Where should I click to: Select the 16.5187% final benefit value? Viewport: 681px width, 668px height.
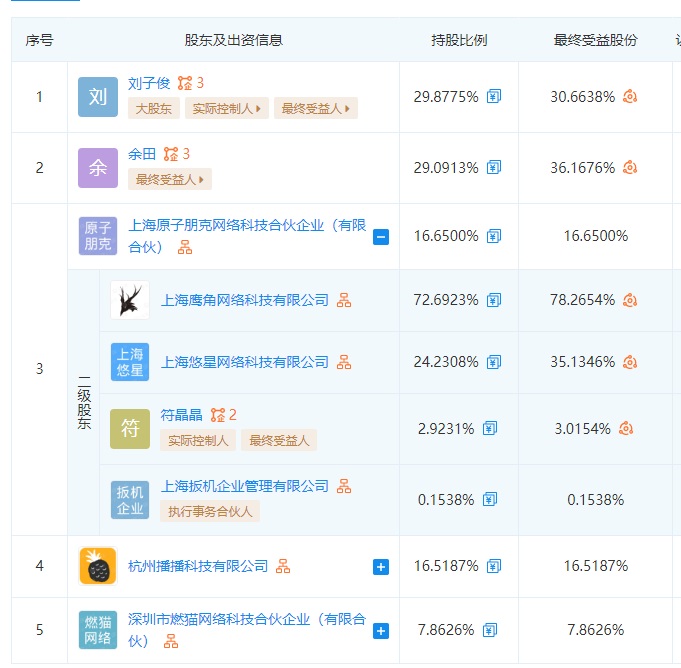595,566
